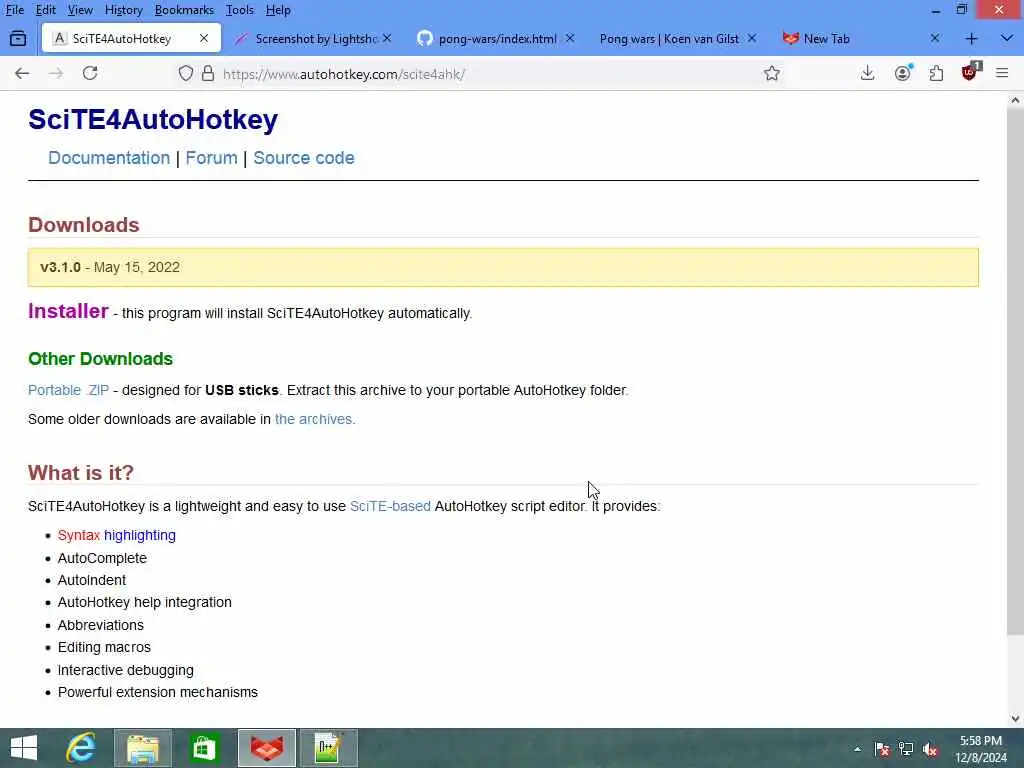The image size is (1024, 768).
Task: Open the network status tray icon
Action: (906, 749)
